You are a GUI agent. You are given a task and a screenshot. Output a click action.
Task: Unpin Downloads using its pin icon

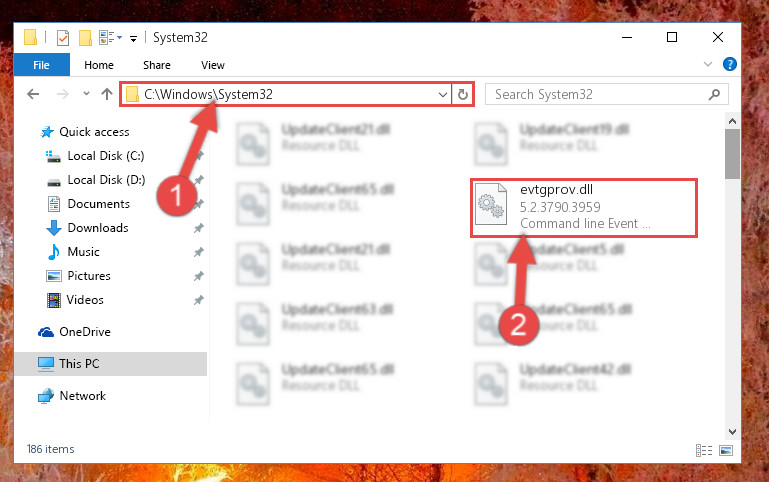click(x=198, y=228)
